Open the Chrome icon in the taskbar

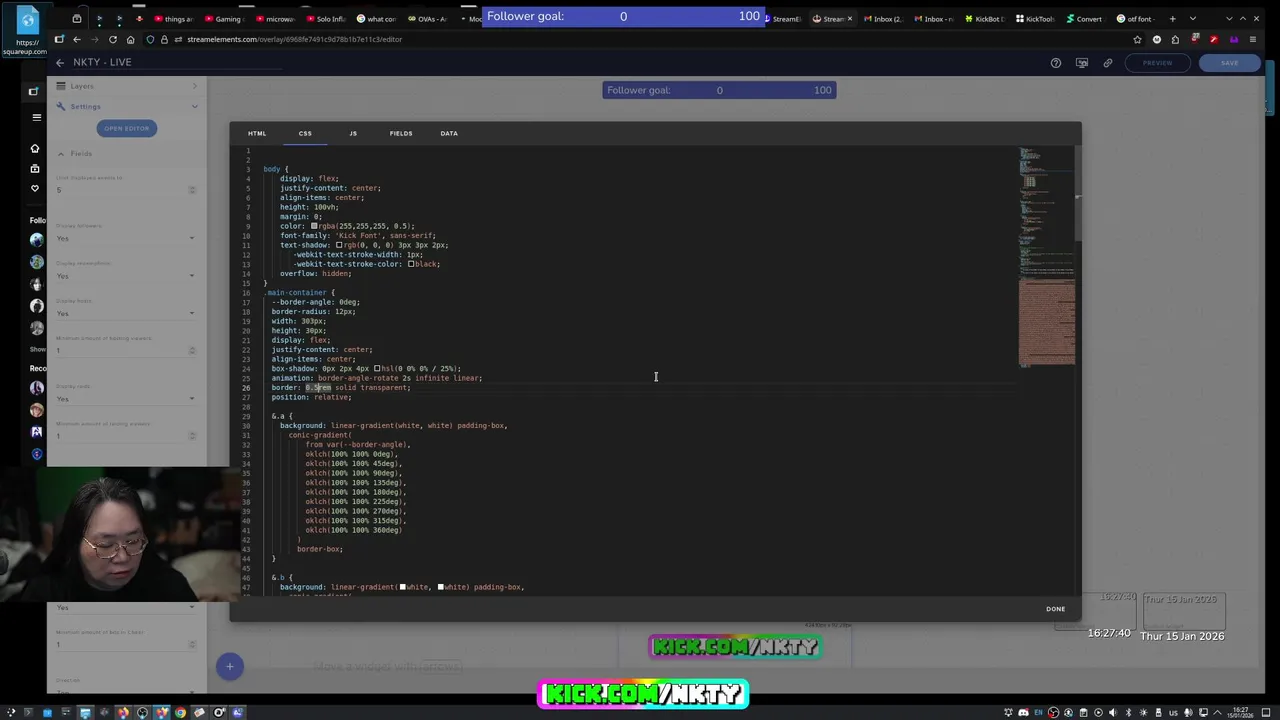point(180,713)
